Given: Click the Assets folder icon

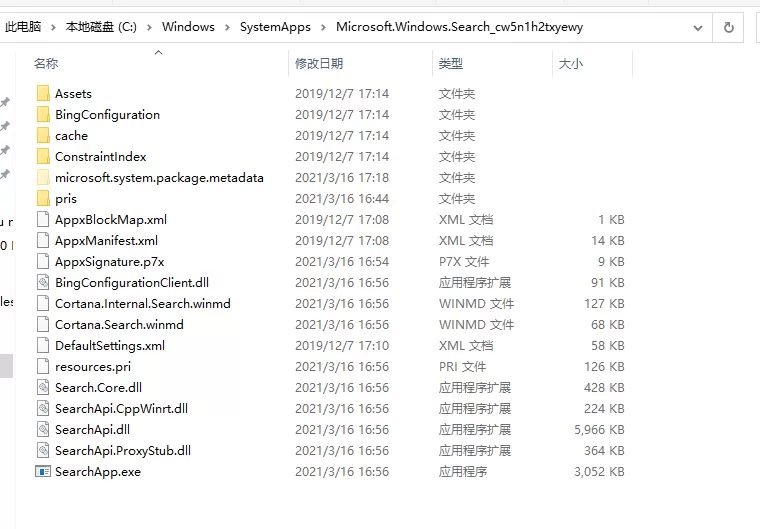Looking at the screenshot, I should coord(43,93).
